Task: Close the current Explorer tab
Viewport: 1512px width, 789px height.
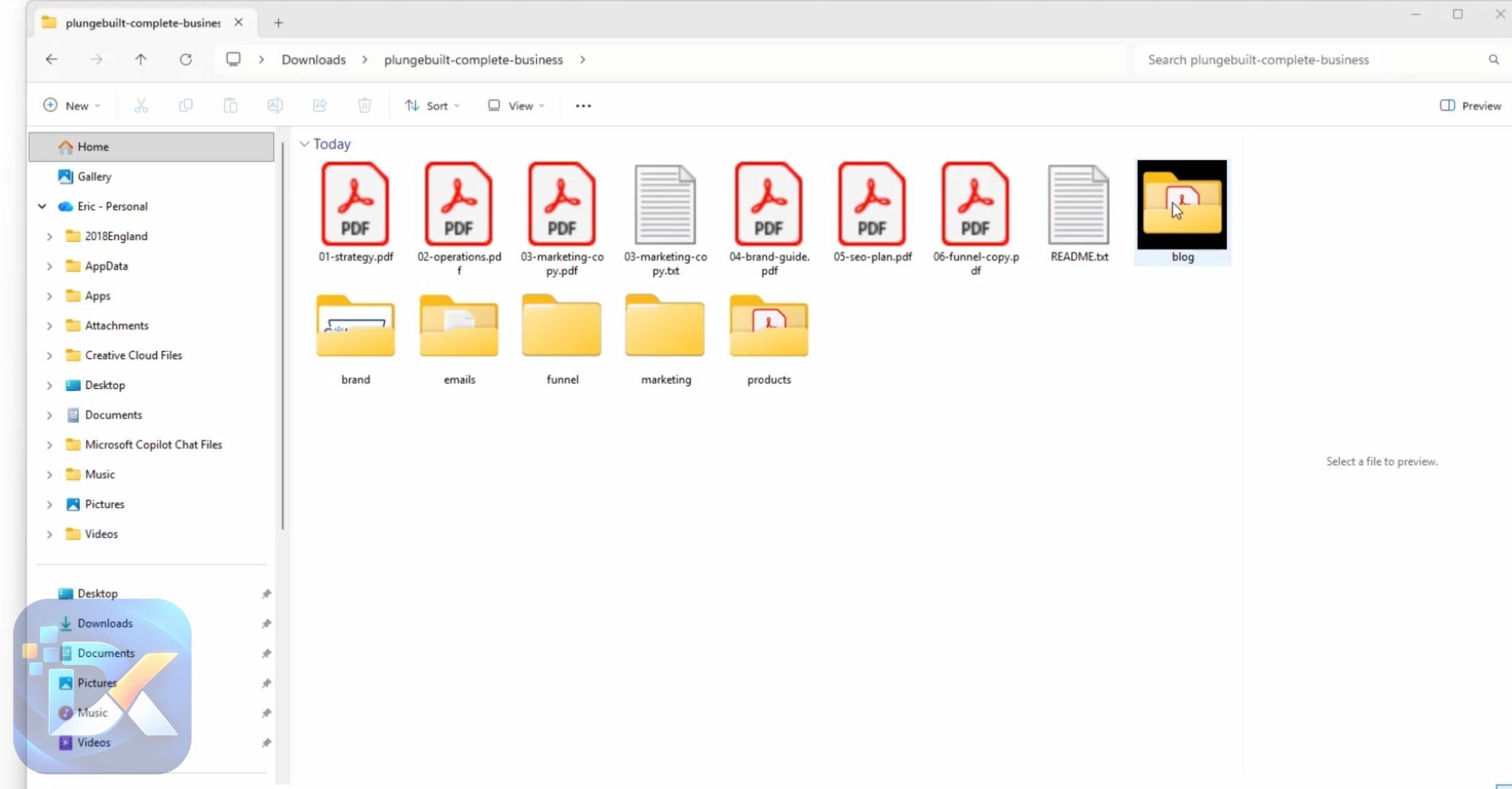Action: 239,22
